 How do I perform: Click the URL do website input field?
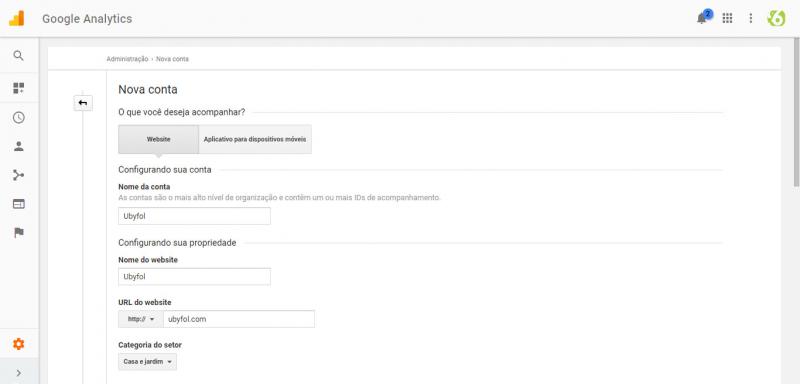click(x=239, y=319)
